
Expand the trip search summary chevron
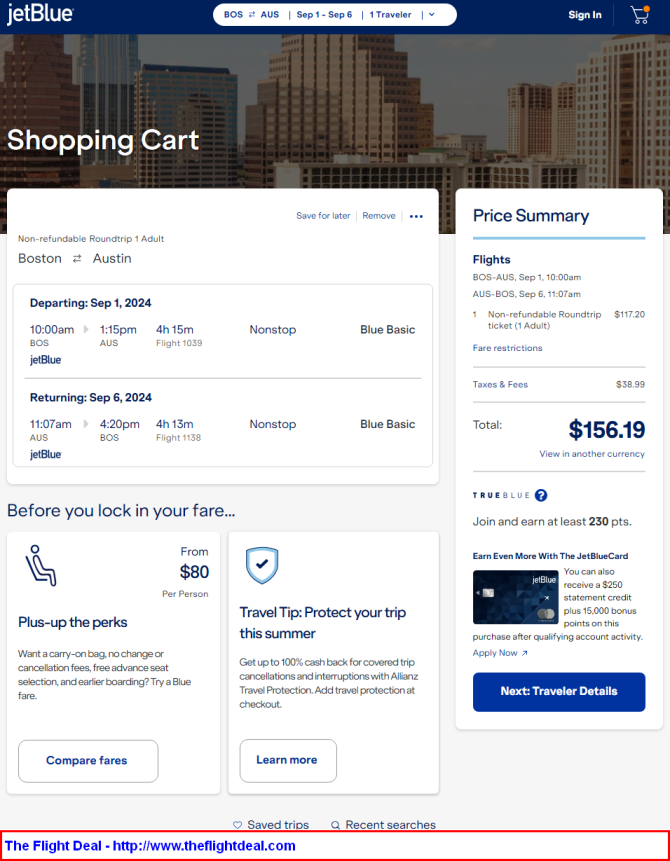[x=432, y=15]
